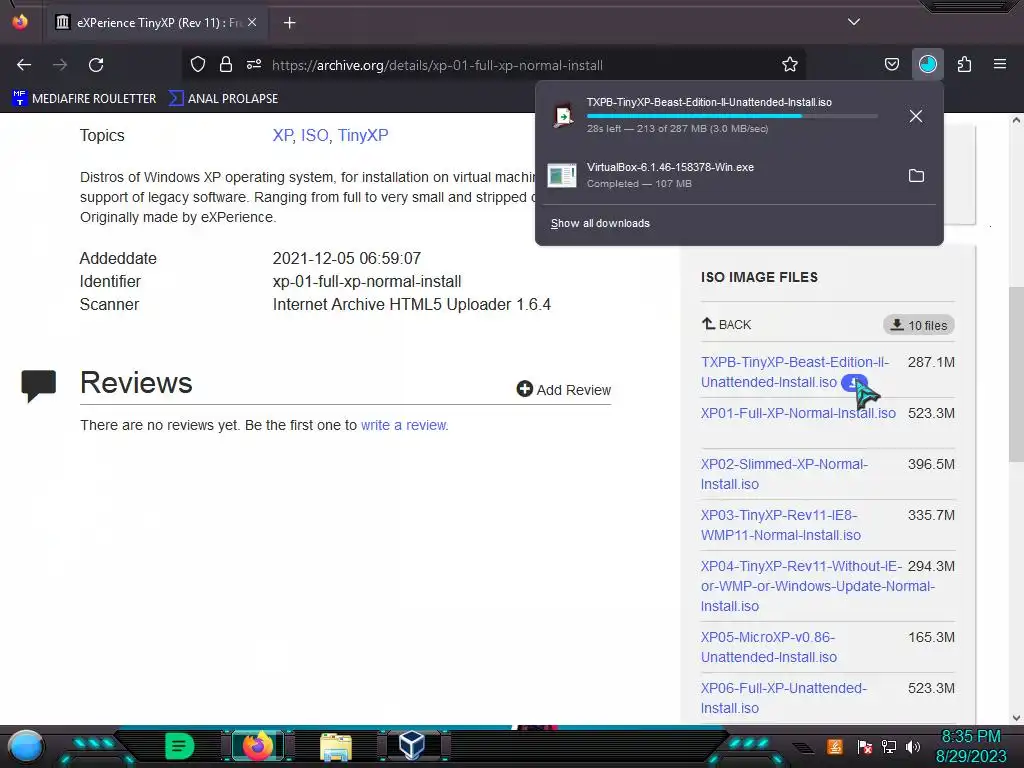
Task: Download XP06-Full-XP-Unattended-Install.iso
Action: coord(784,698)
